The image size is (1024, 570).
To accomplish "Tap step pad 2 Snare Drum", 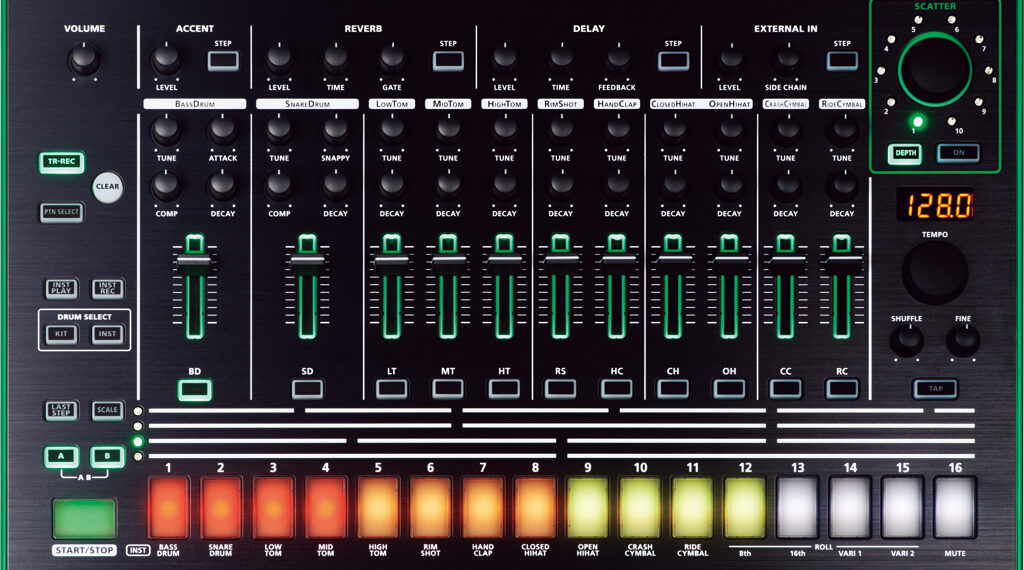I will point(221,507).
